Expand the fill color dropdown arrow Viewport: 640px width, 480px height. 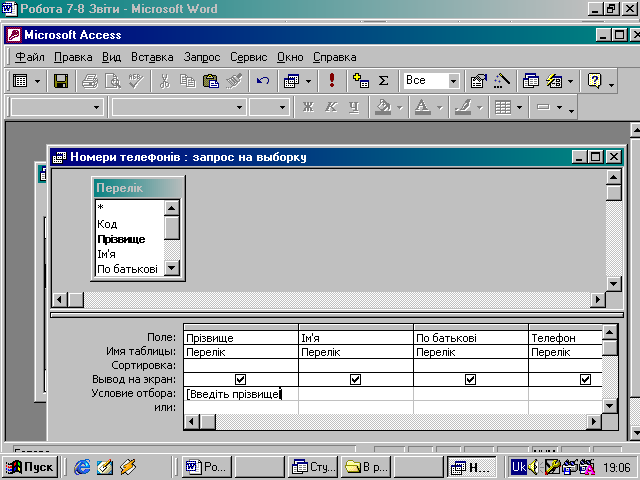point(400,107)
